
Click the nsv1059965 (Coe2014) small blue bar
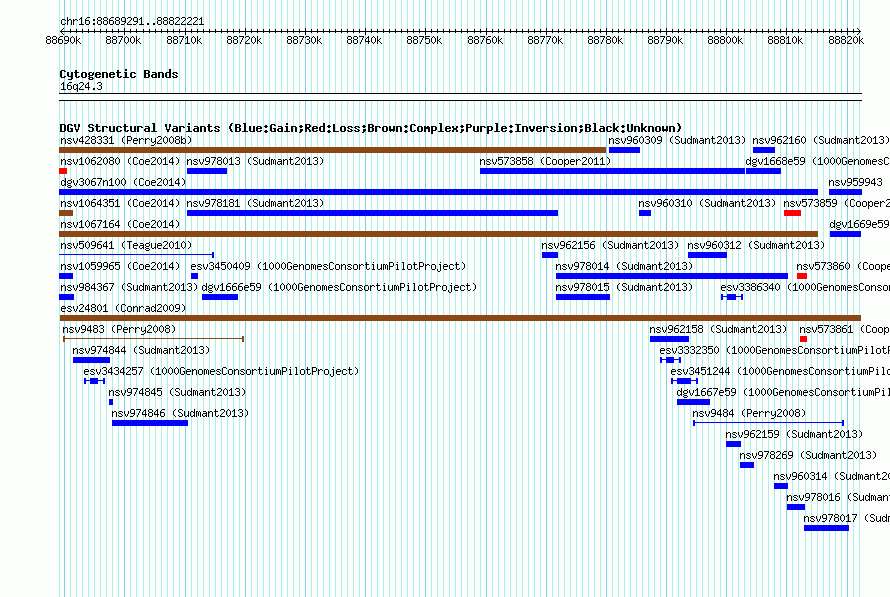click(66, 276)
